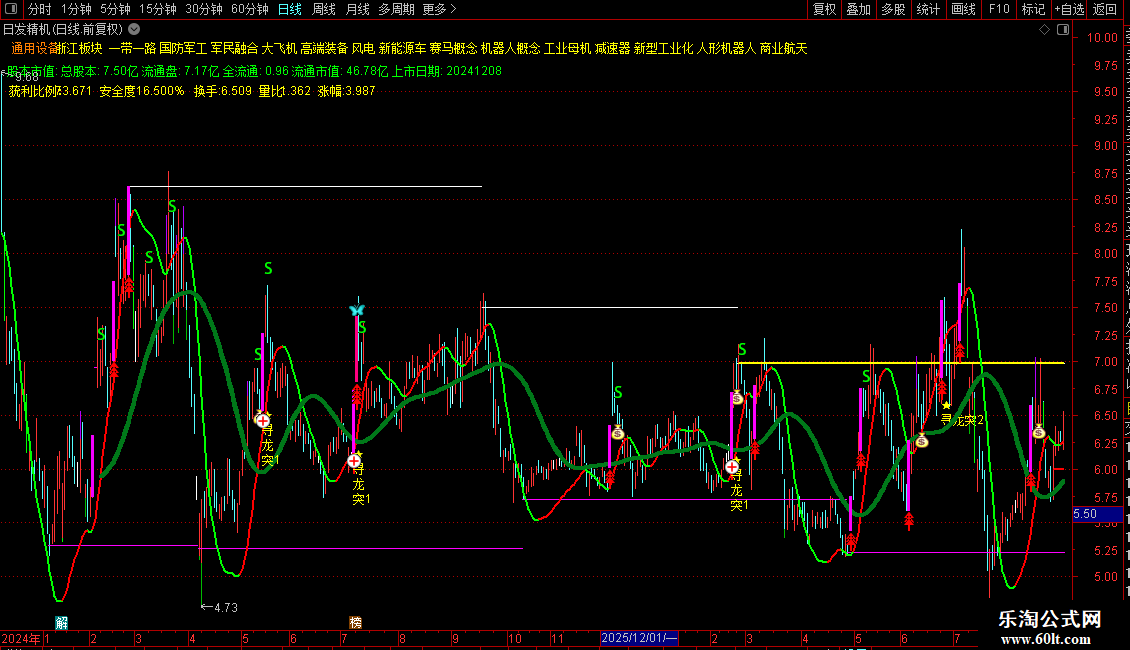Select the yellow horizontal line at 7.00
Viewport: 1130px width, 650px height.
click(x=901, y=362)
